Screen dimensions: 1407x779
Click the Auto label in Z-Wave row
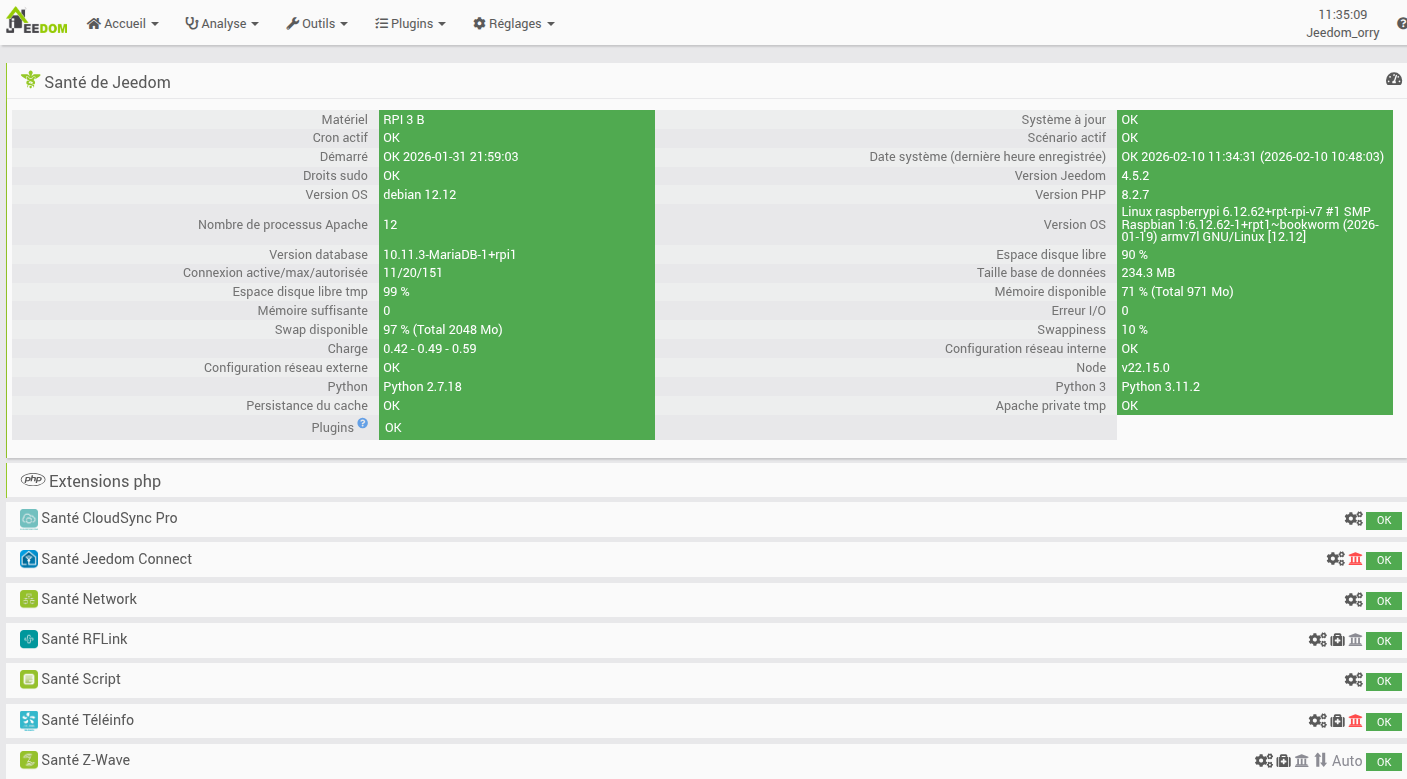(x=1347, y=761)
